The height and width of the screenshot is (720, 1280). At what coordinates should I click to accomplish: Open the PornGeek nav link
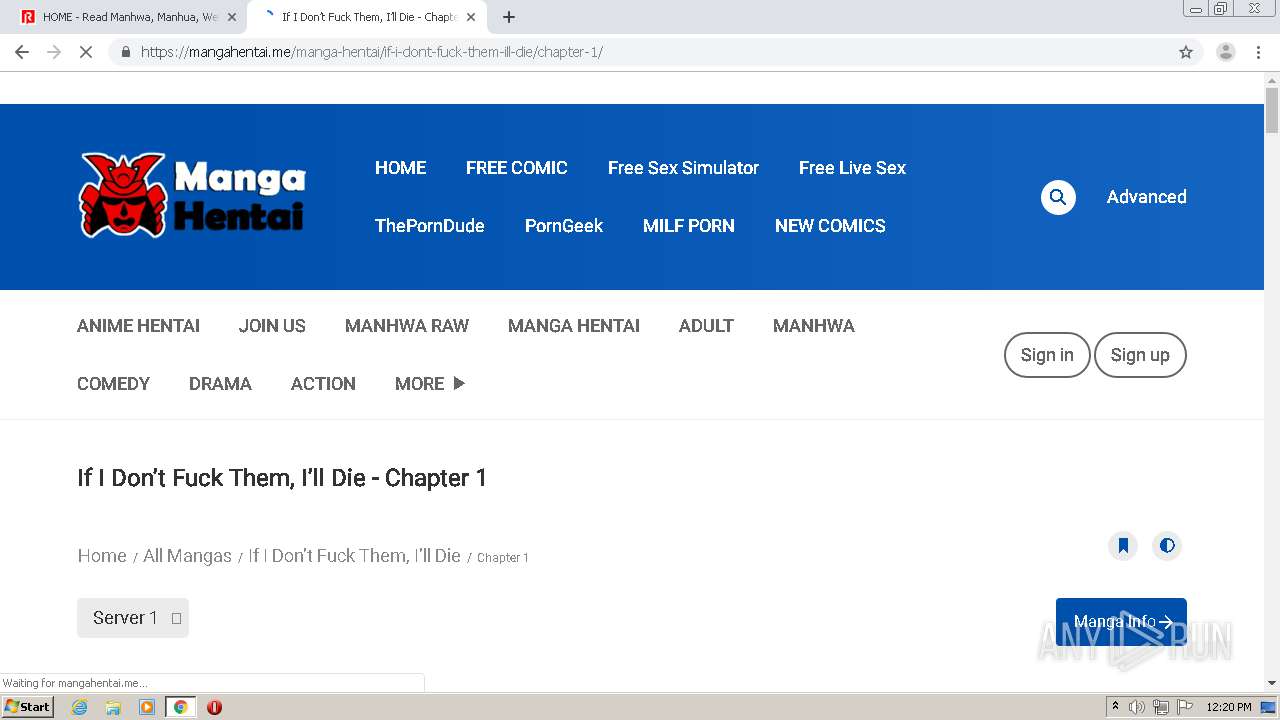[564, 226]
